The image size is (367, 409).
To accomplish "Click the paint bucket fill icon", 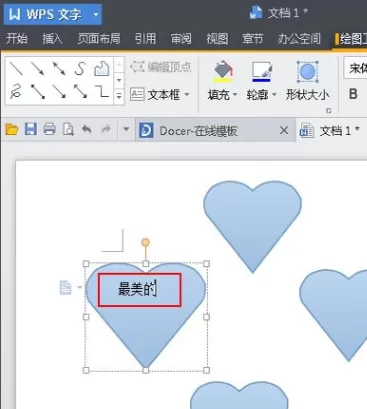I will 223,71.
